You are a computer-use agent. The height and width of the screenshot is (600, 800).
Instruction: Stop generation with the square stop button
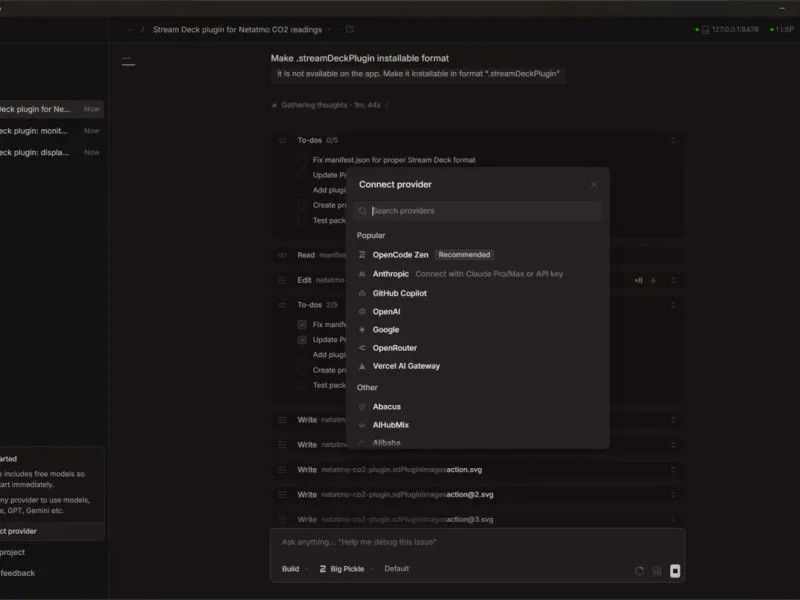coord(674,570)
